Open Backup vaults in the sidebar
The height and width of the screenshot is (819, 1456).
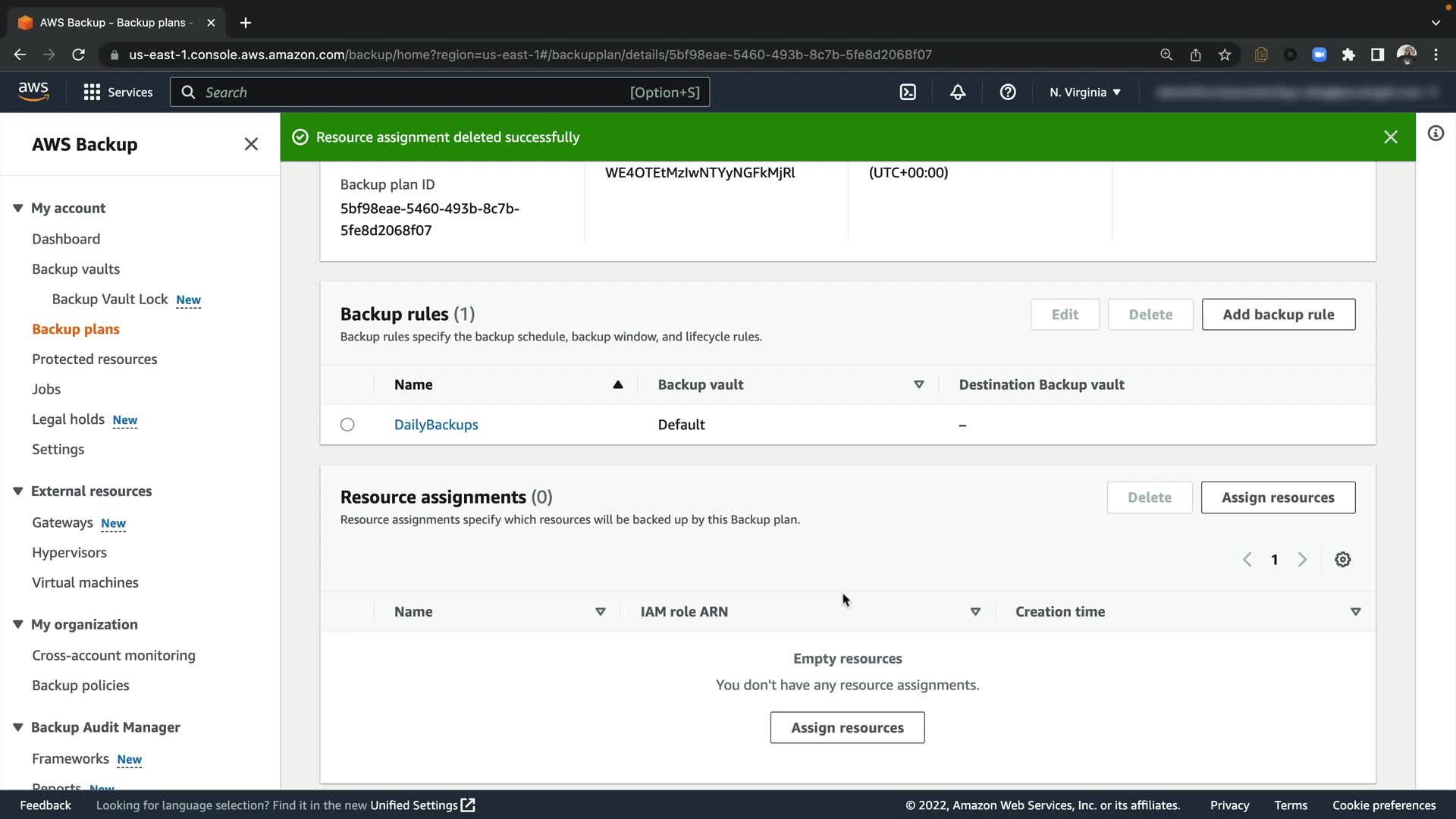(x=76, y=269)
